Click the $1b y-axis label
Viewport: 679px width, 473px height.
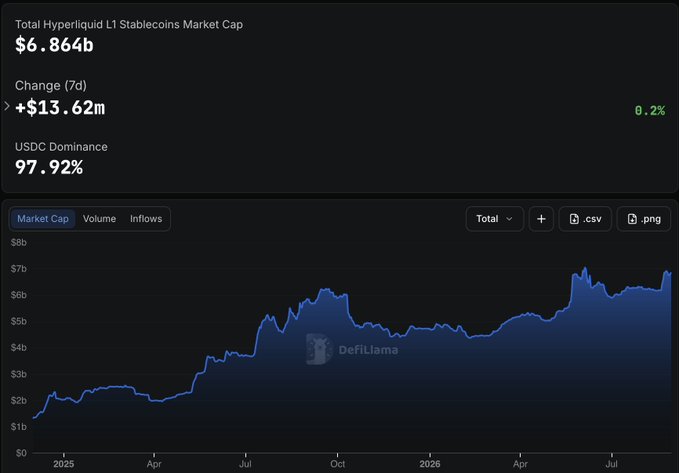pos(19,427)
